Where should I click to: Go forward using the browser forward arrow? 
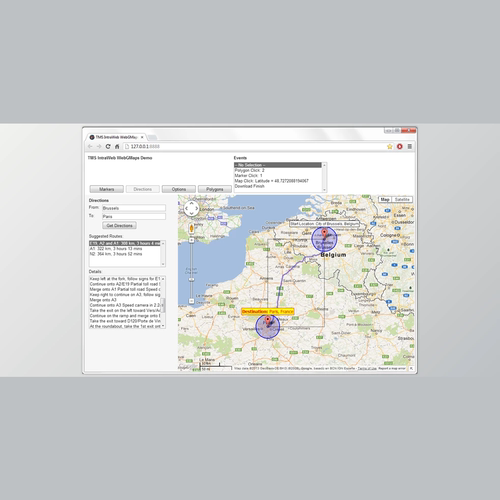[x=99, y=146]
